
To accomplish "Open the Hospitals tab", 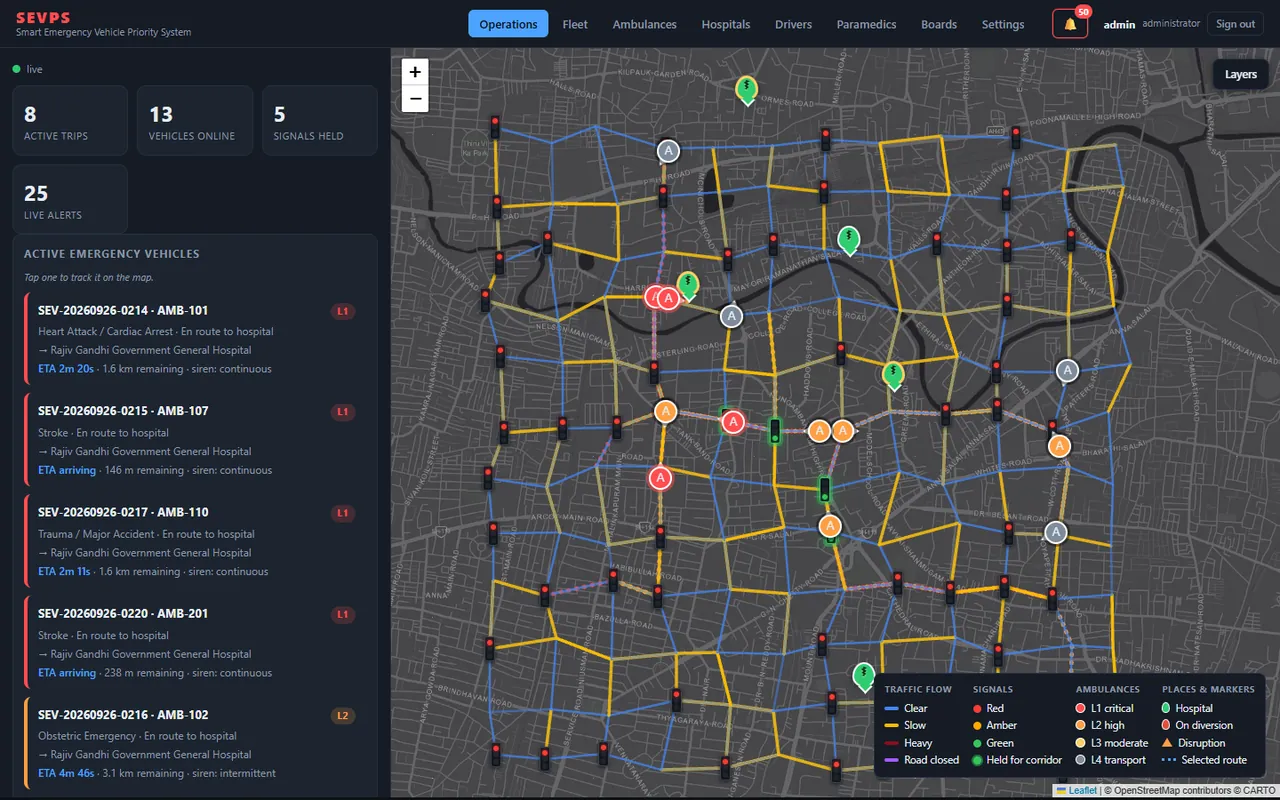I will pyautogui.click(x=726, y=24).
